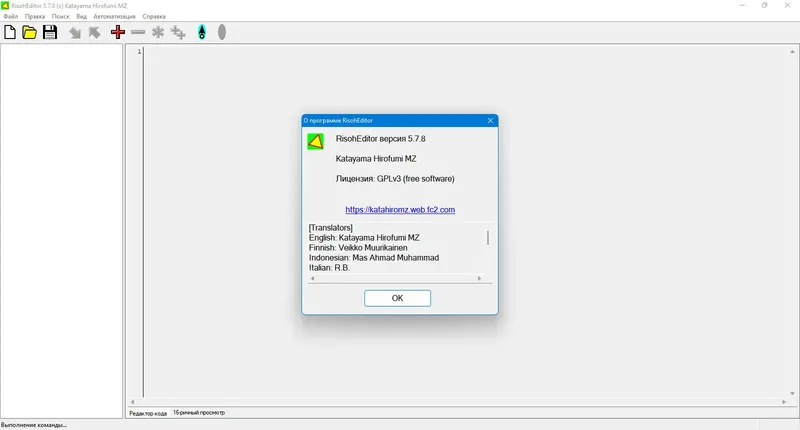
Task: Click the editor's scroll-up arrow
Action: coord(792,52)
